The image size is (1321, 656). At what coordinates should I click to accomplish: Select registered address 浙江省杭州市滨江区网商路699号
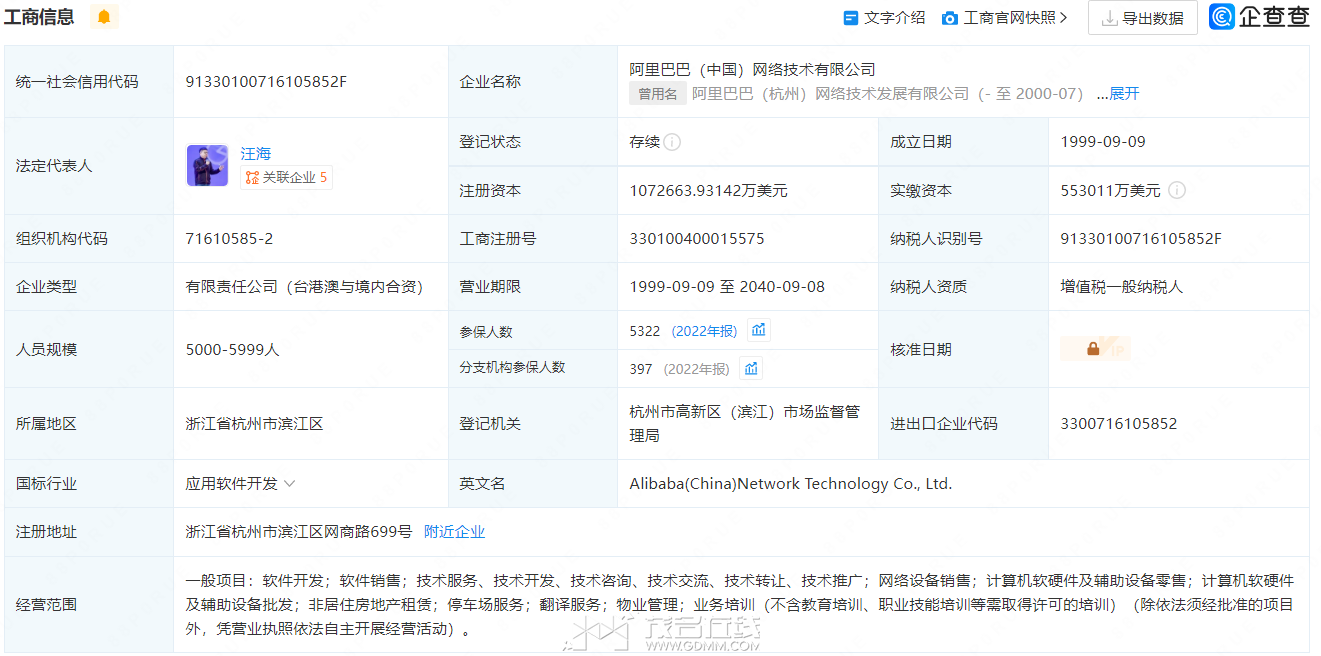(299, 532)
